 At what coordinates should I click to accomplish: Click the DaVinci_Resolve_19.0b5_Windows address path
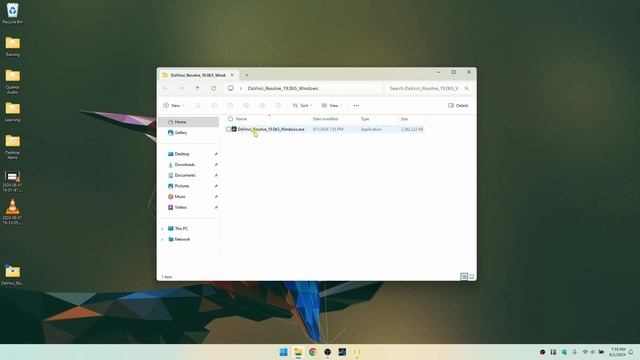282,88
